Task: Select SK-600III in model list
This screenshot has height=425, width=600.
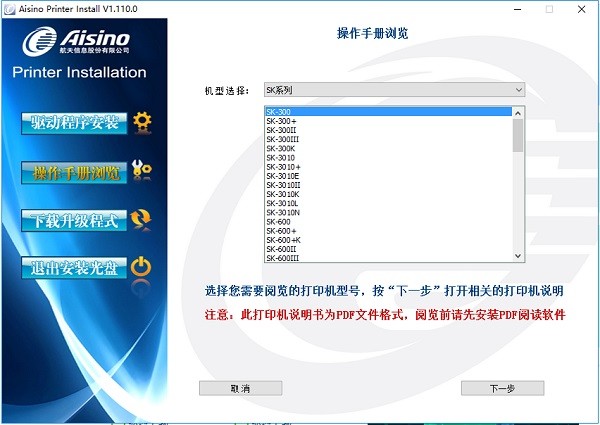Action: pos(388,258)
